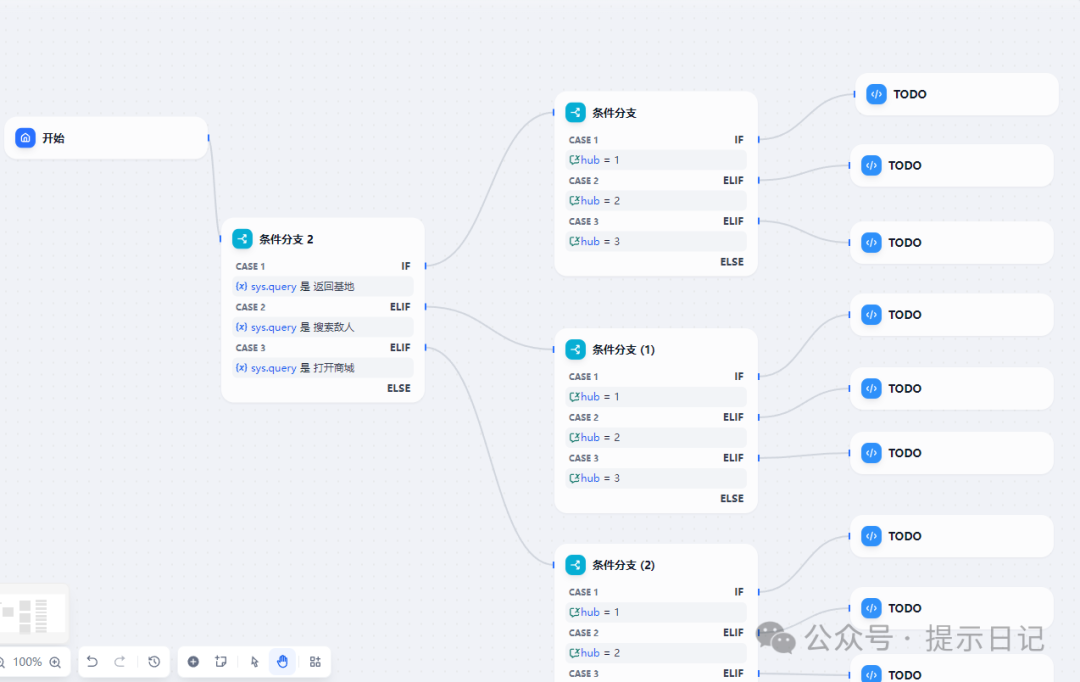1080x682 pixels.
Task: Click the organize nodes layout icon
Action: (315, 662)
